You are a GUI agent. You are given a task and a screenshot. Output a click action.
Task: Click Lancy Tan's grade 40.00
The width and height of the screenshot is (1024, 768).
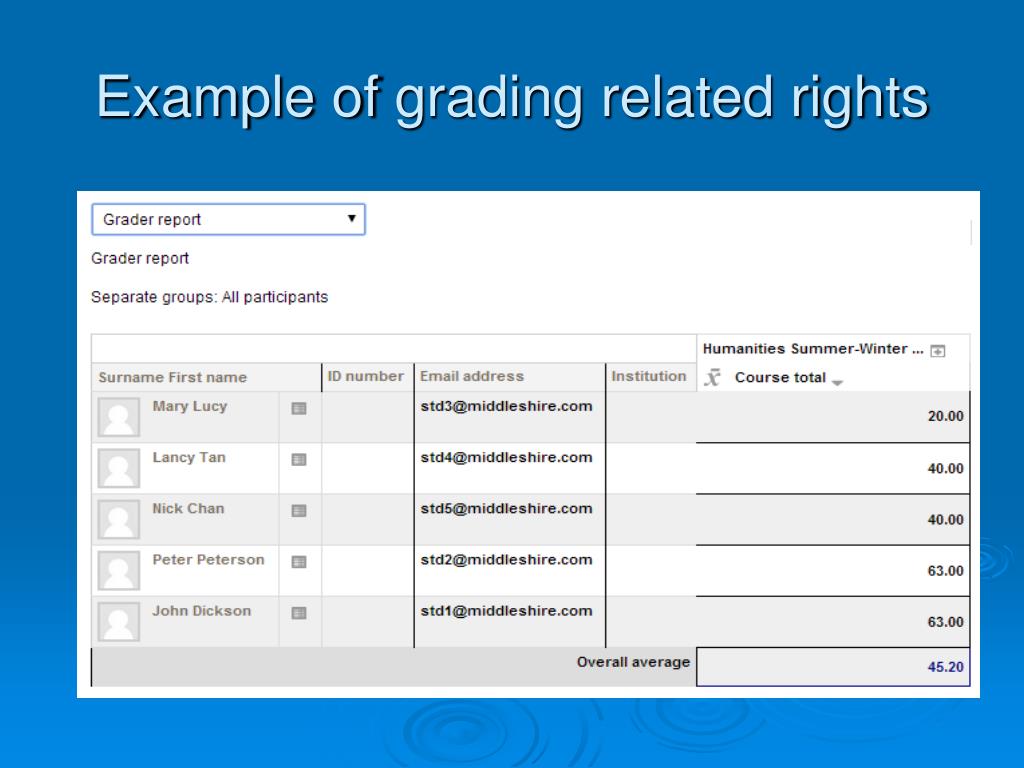coord(946,468)
